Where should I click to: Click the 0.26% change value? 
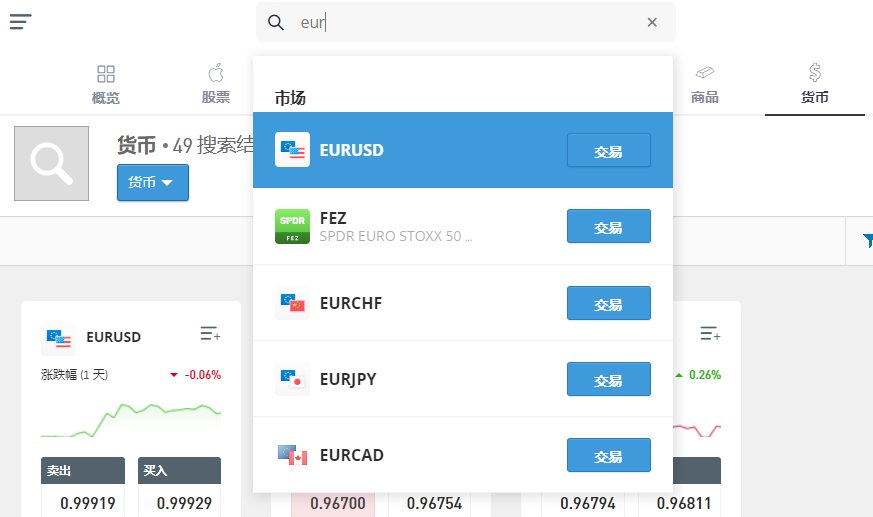pyautogui.click(x=705, y=375)
